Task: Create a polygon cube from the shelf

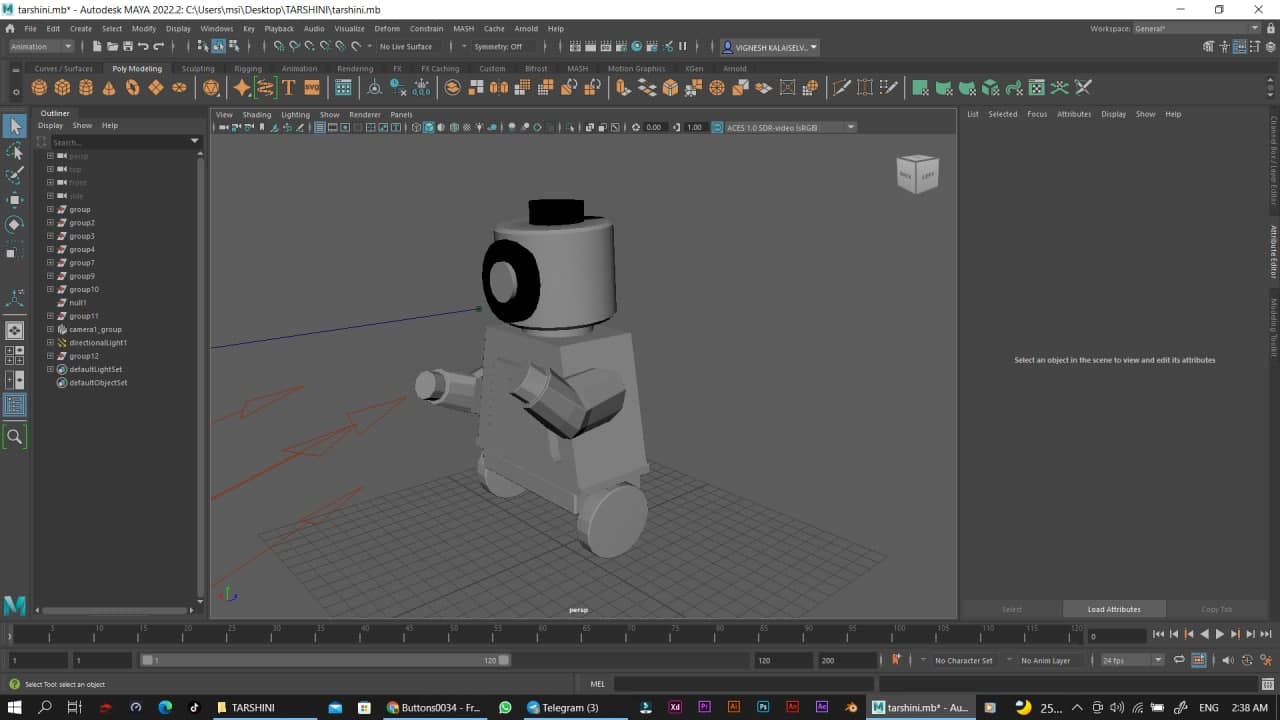Action: (63, 88)
